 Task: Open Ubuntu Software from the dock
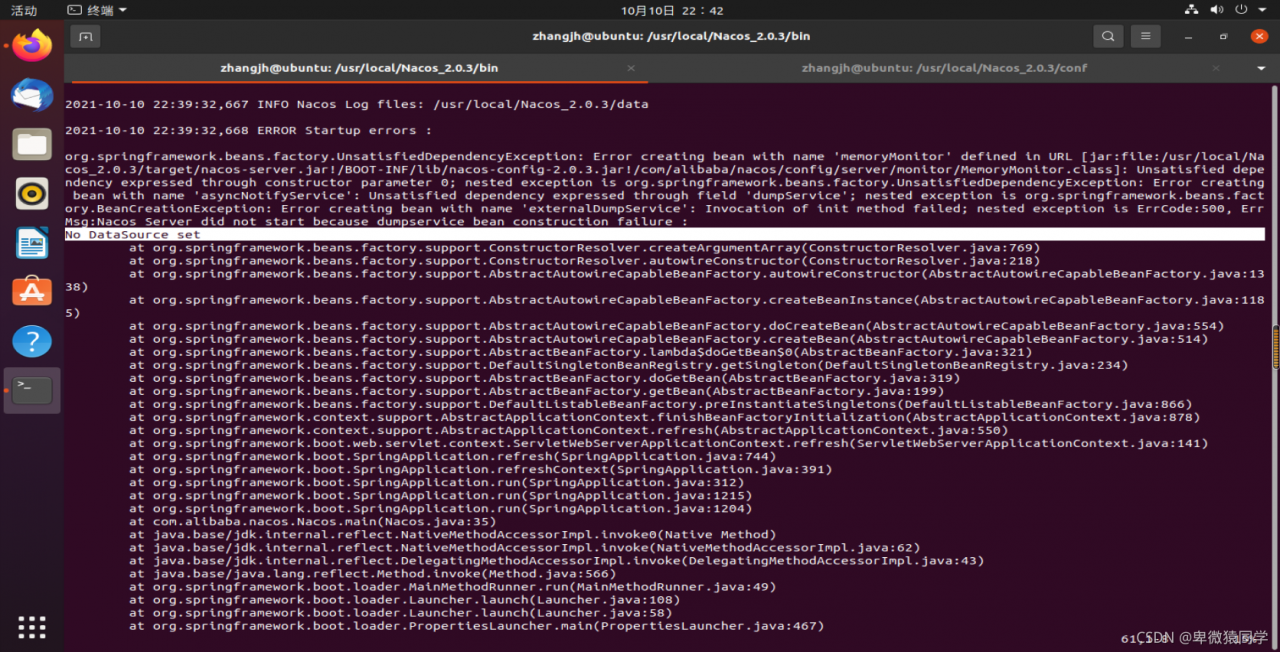click(x=32, y=292)
